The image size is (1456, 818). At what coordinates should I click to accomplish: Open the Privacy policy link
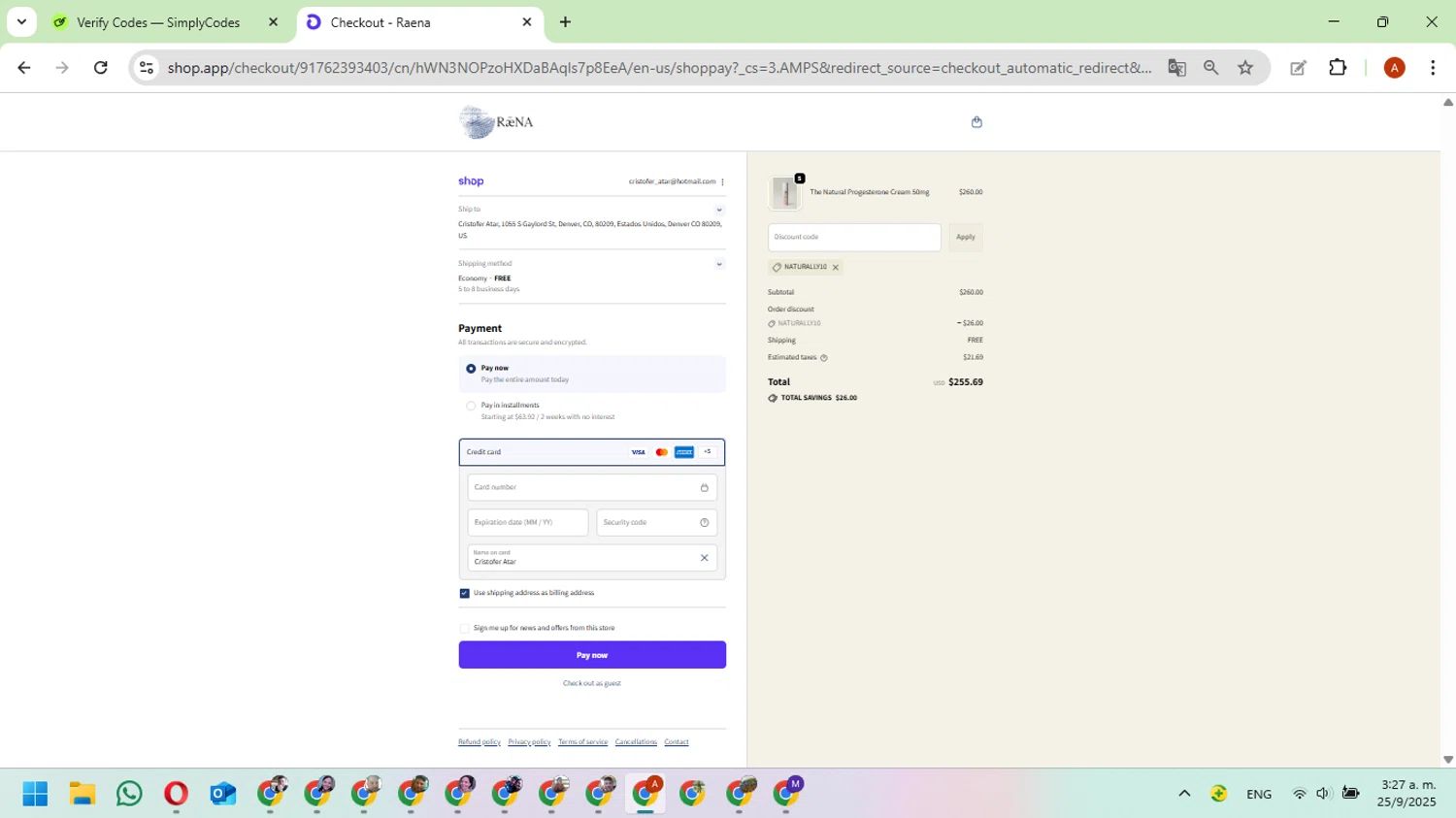click(x=529, y=742)
